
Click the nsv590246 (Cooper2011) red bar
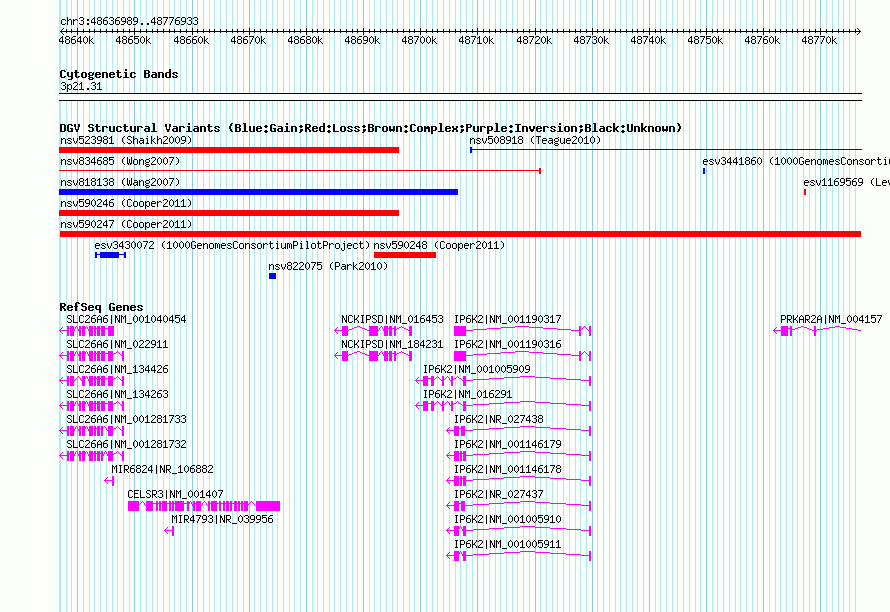pos(229,213)
